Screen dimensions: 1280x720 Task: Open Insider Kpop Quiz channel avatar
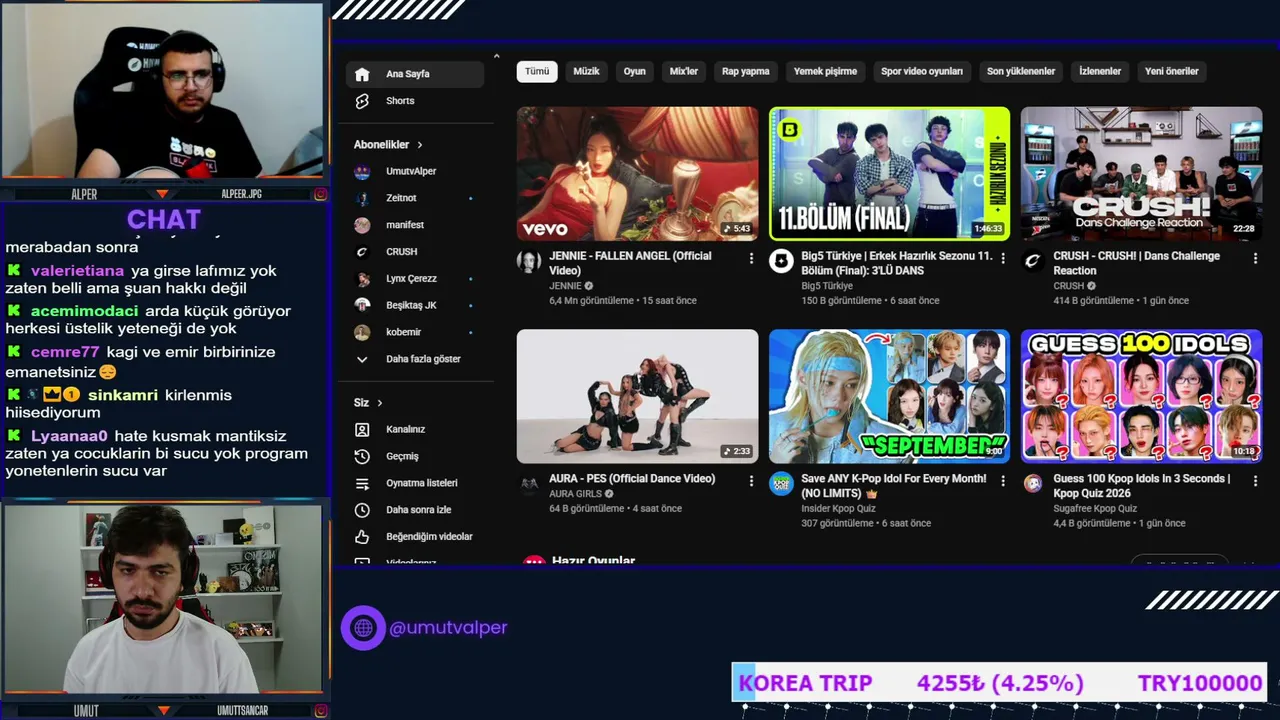coord(781,485)
